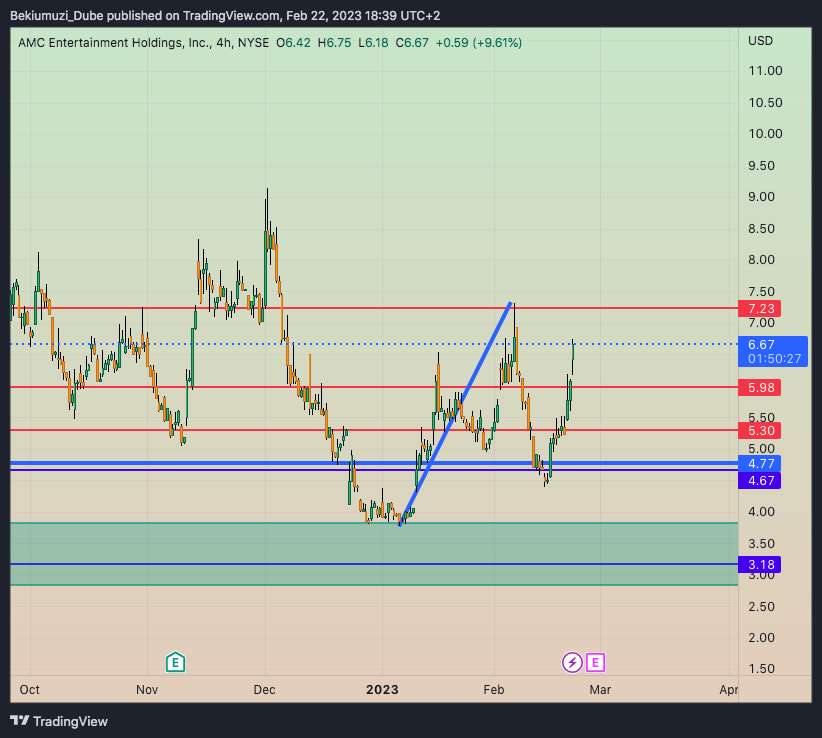
Task: Click AMC Entertainment Holdings, Inc. title
Action: click(114, 42)
